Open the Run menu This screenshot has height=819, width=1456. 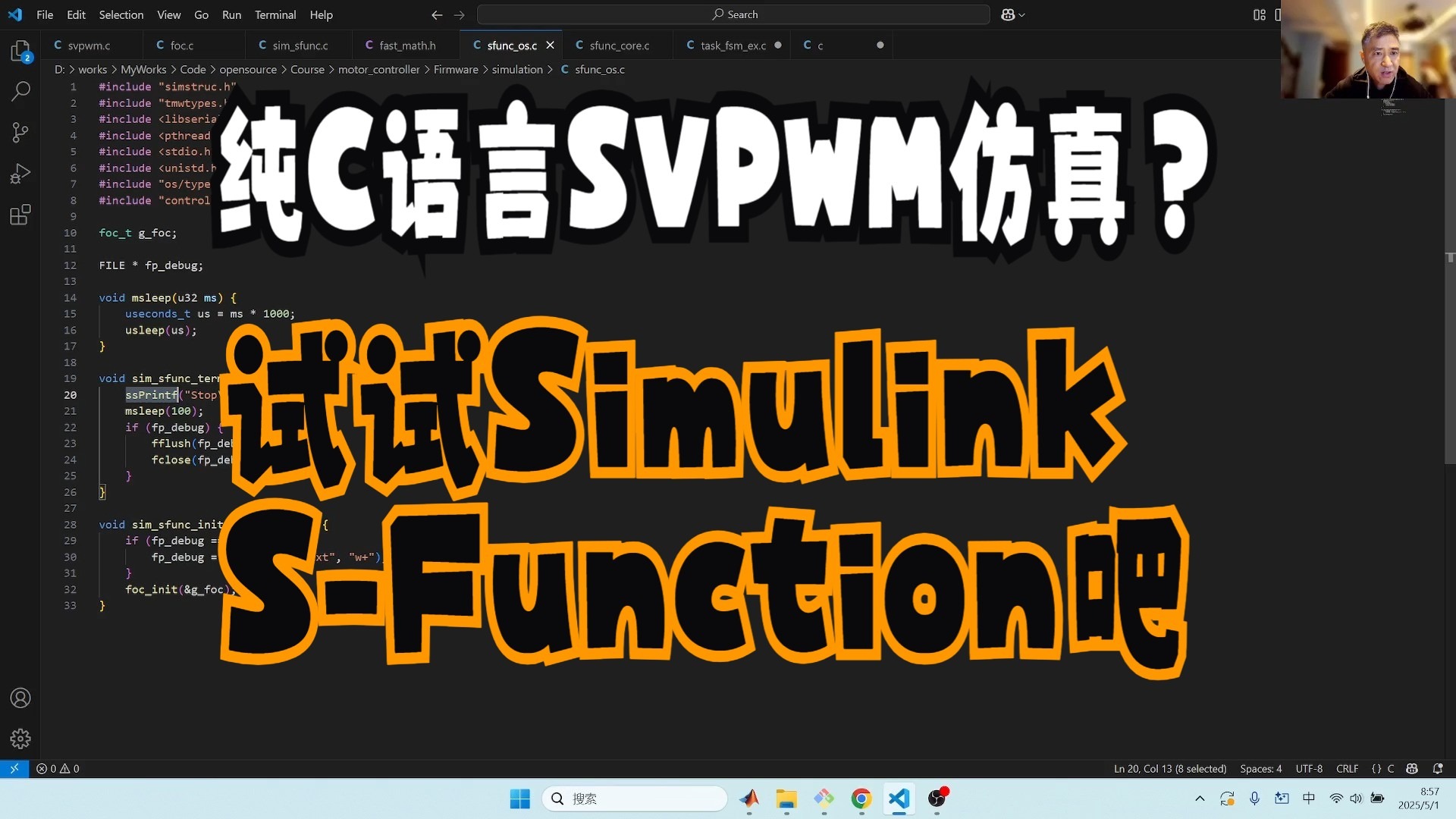pos(231,14)
